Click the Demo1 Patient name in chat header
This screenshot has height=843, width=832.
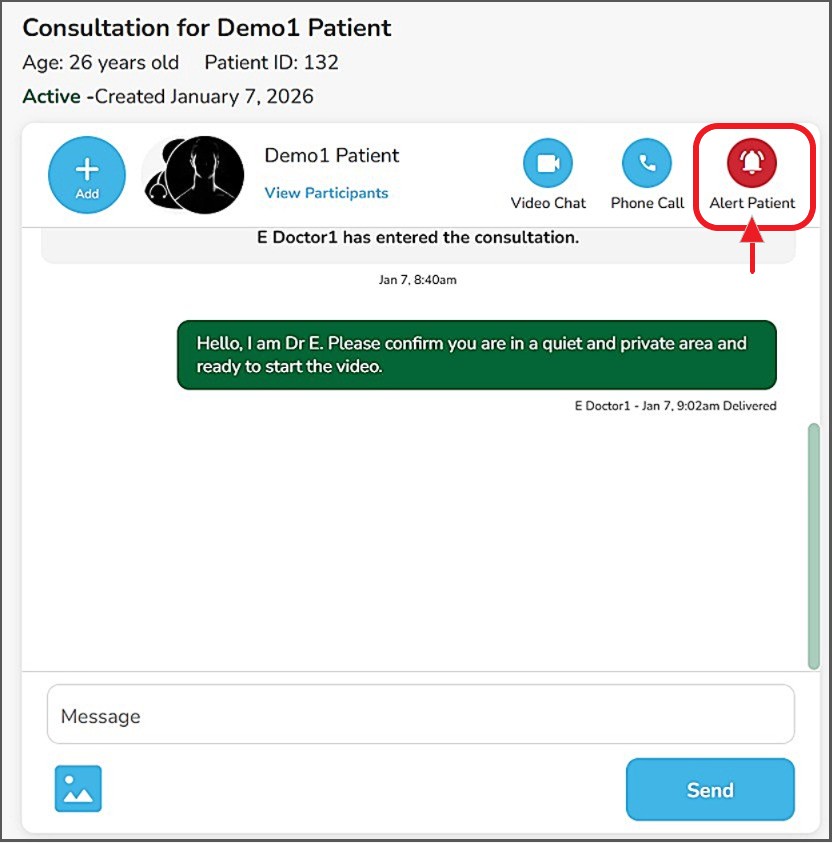(x=332, y=156)
